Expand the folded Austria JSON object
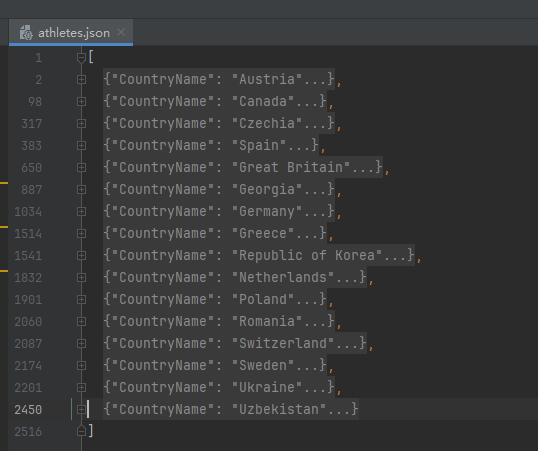This screenshot has height=451, width=538. pyautogui.click(x=81, y=80)
